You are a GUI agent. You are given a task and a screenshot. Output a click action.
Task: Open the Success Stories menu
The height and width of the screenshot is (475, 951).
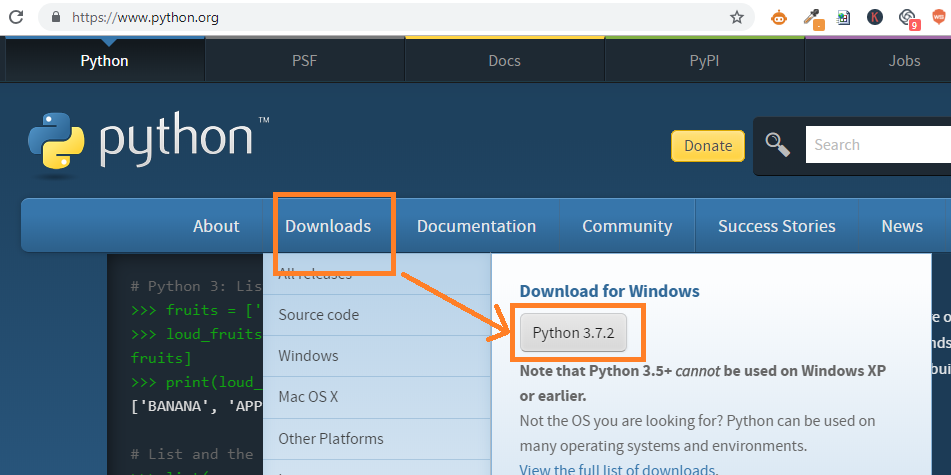[776, 226]
